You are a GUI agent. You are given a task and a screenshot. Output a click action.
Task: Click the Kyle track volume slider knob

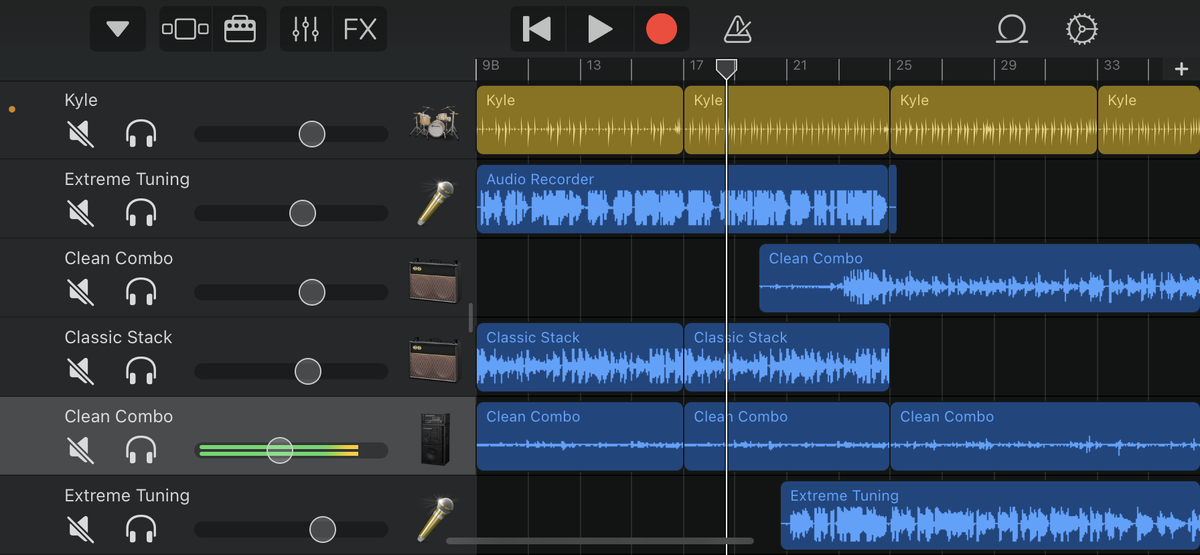[x=312, y=134]
